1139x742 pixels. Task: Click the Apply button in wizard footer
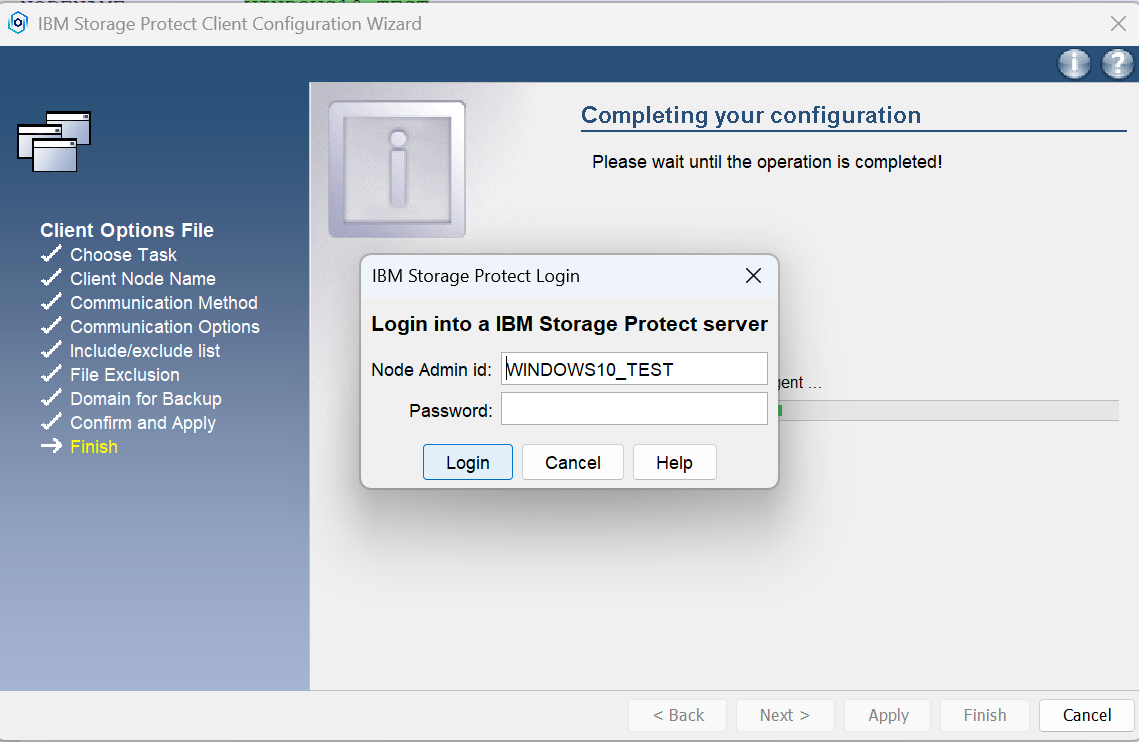887,715
